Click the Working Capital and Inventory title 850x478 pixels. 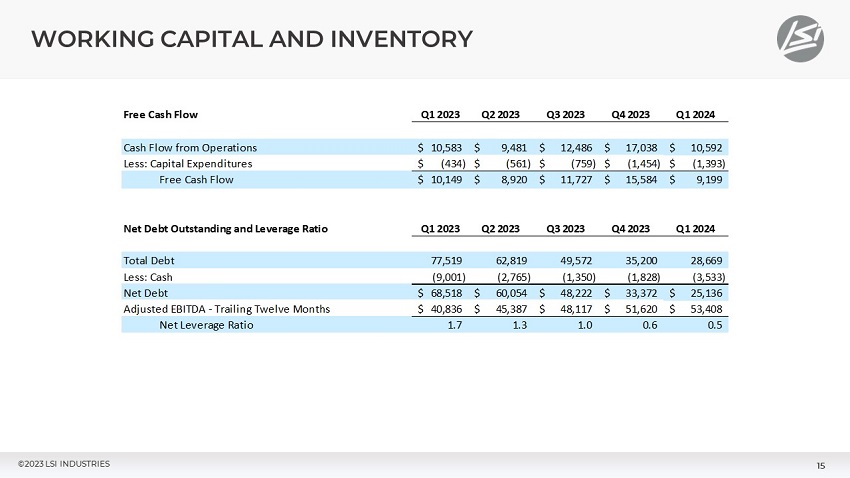pyautogui.click(x=252, y=39)
